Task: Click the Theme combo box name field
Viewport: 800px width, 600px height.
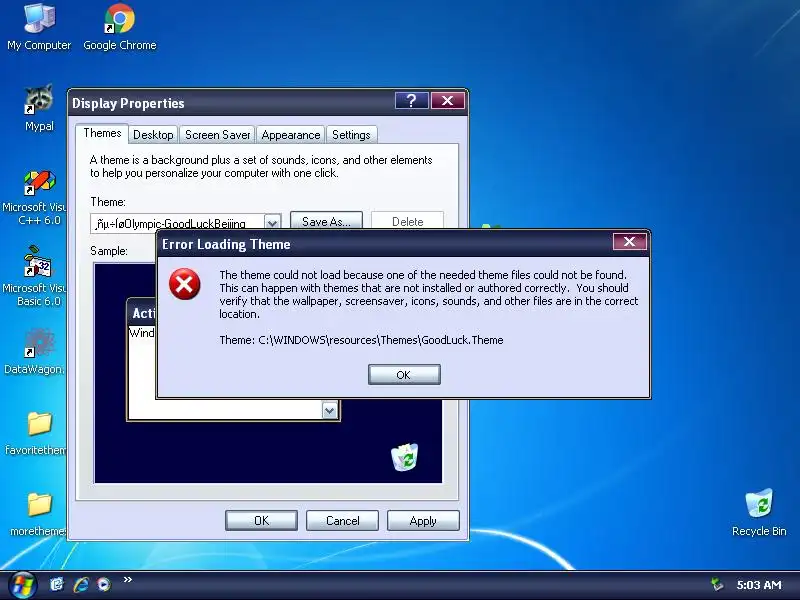Action: pos(177,223)
